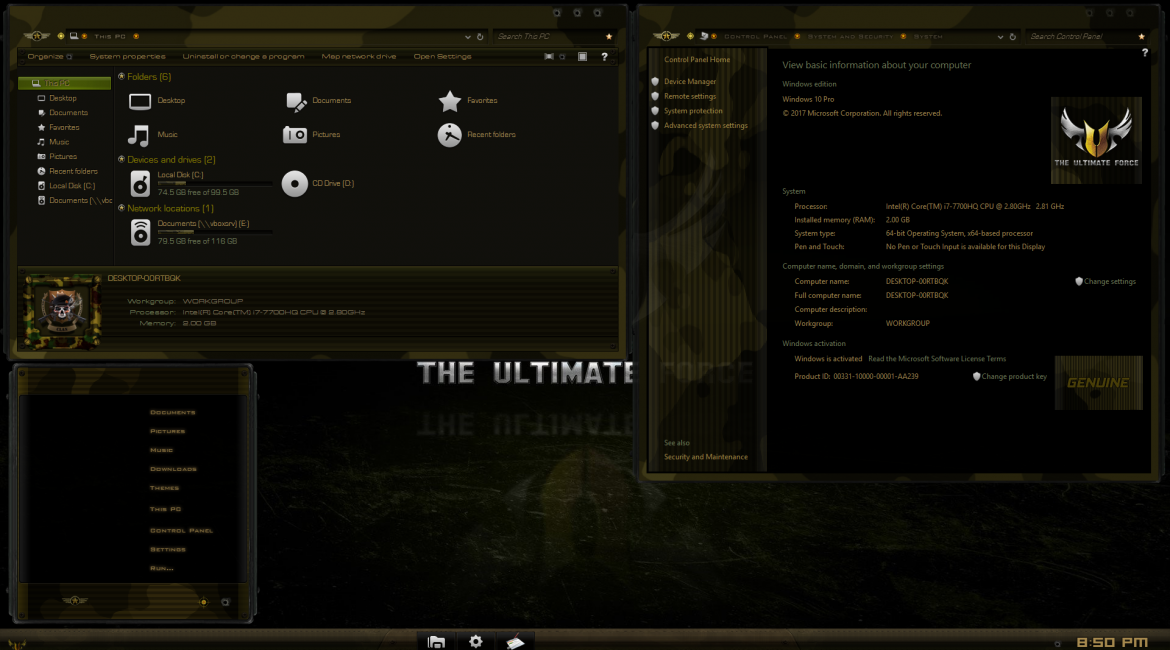Open help question mark in This PC toolbar
The width and height of the screenshot is (1170, 650).
pos(604,57)
